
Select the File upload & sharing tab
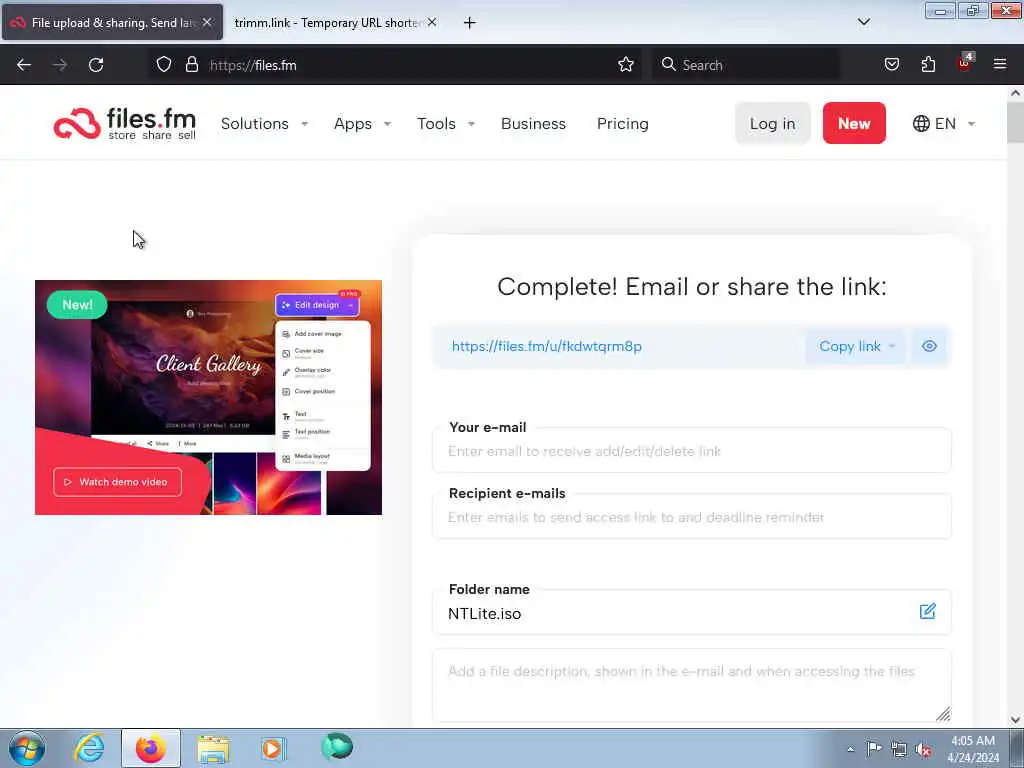pos(113,23)
